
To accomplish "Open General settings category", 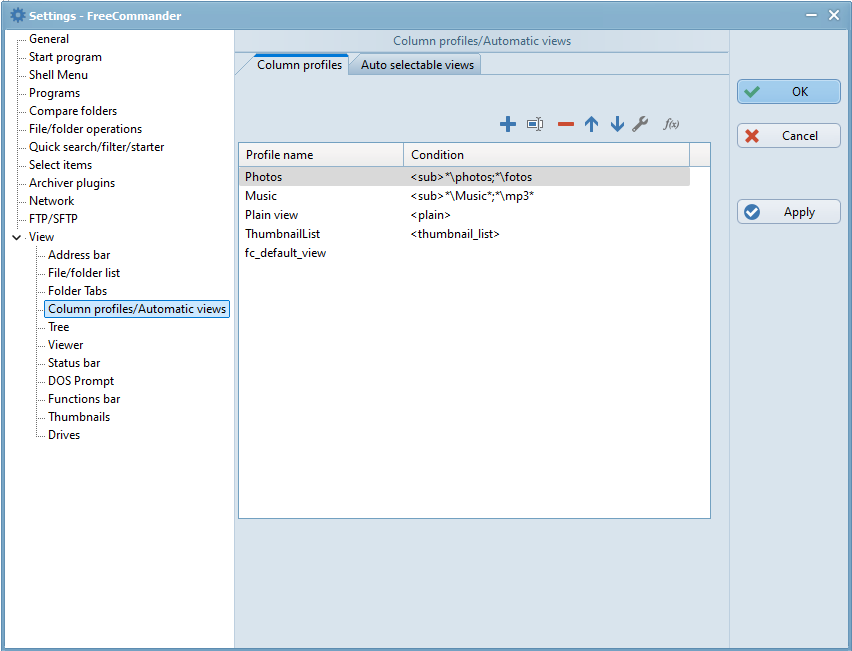I will pyautogui.click(x=49, y=39).
